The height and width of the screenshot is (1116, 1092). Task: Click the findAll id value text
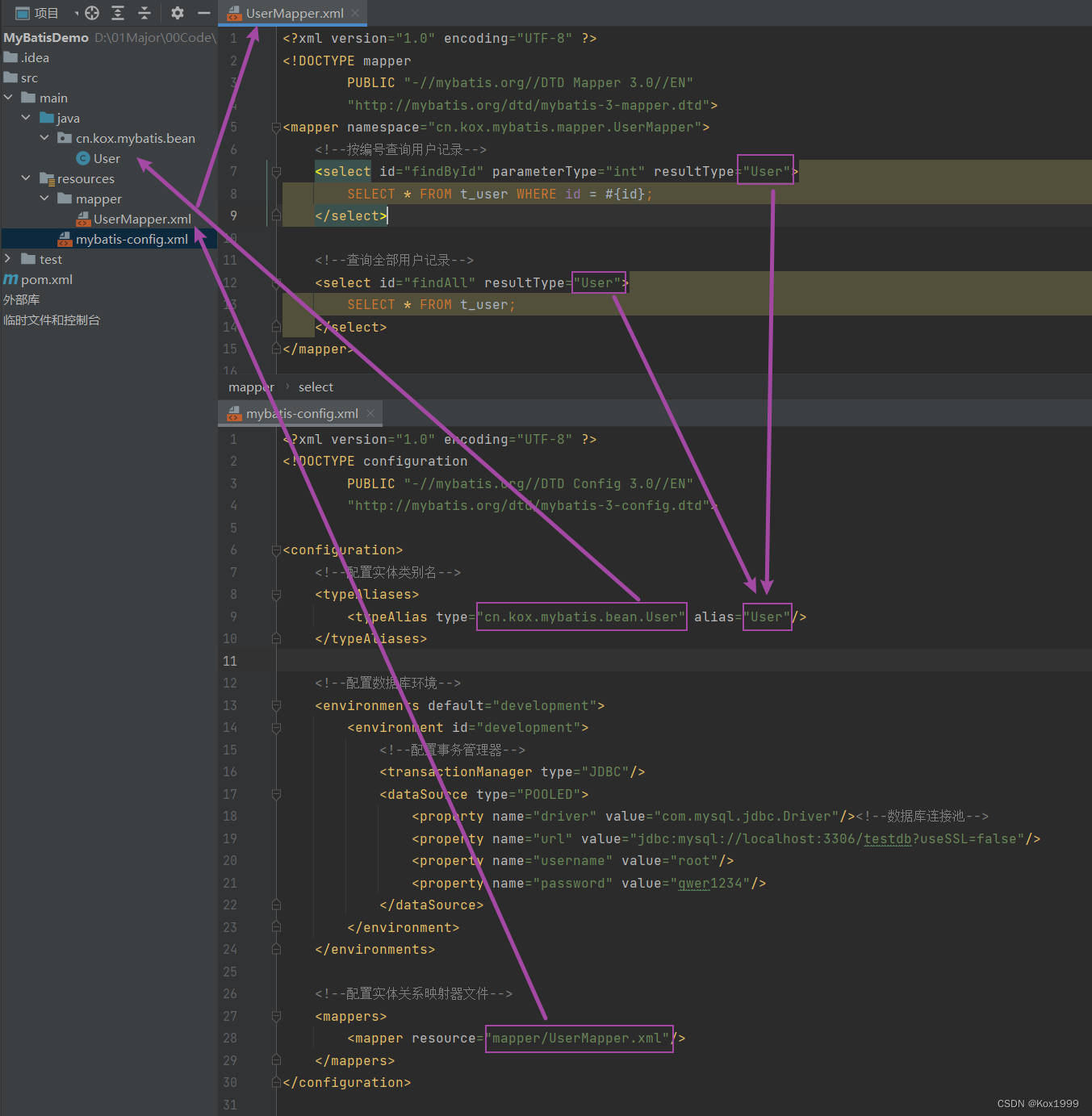440,283
